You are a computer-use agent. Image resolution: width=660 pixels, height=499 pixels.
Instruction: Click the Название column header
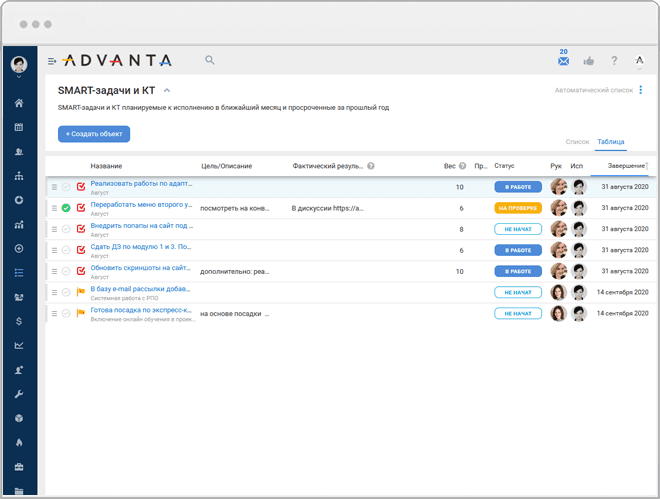pyautogui.click(x=106, y=166)
